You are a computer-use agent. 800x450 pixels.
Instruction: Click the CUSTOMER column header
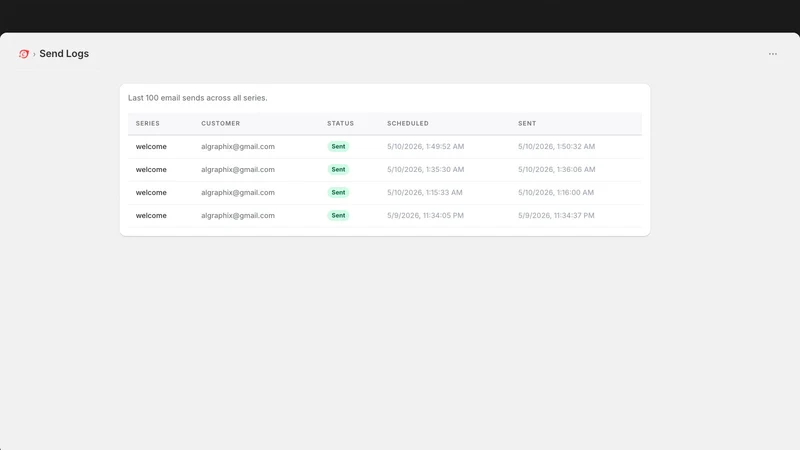[220, 123]
